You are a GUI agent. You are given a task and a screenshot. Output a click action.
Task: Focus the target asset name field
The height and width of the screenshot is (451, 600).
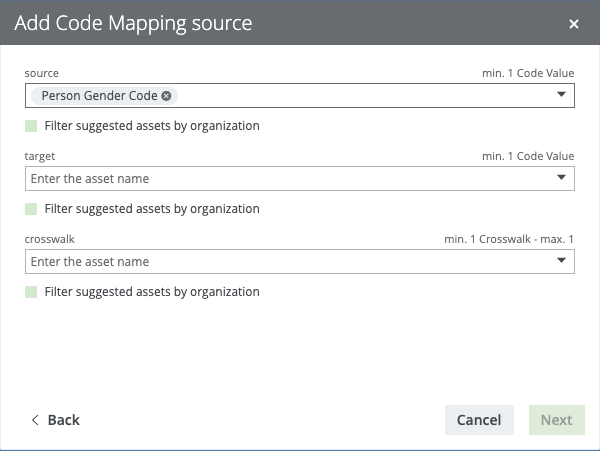point(280,179)
